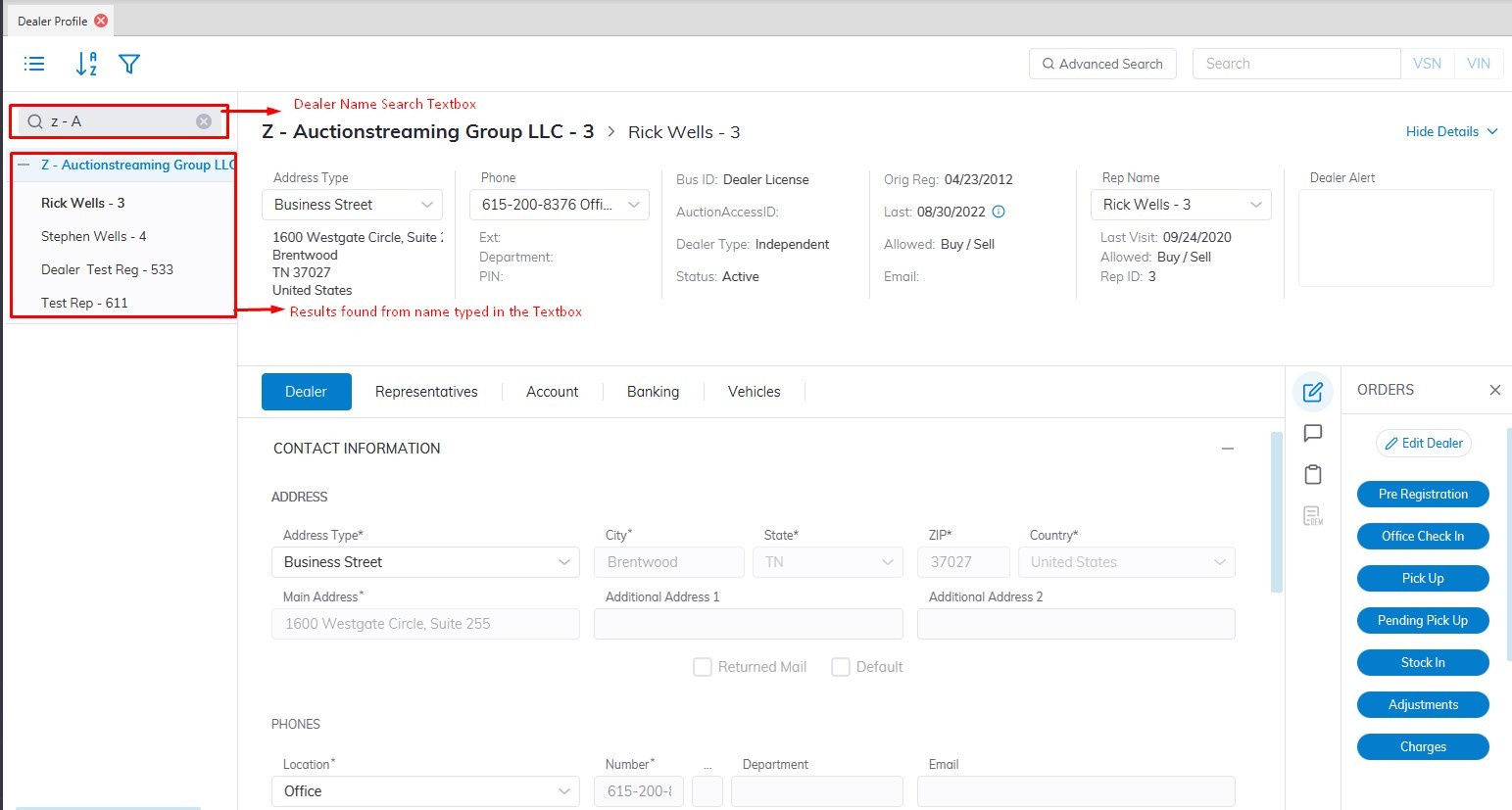Open the Banking tab

[x=653, y=392]
